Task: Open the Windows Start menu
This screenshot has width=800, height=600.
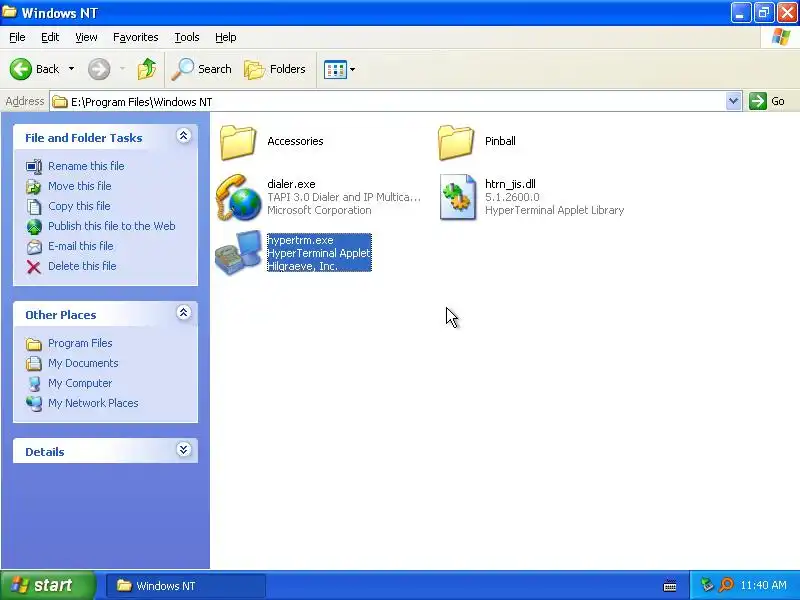Action: (47, 585)
